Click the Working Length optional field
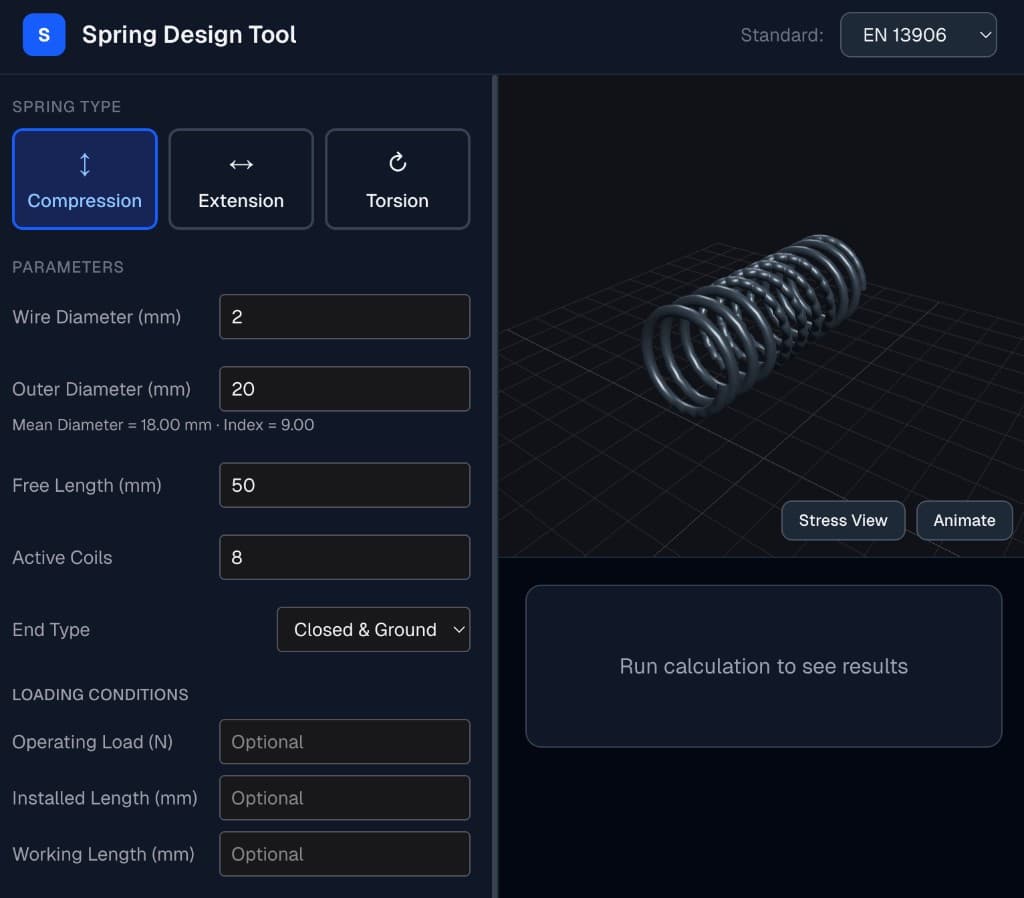1024x898 pixels. coord(344,853)
